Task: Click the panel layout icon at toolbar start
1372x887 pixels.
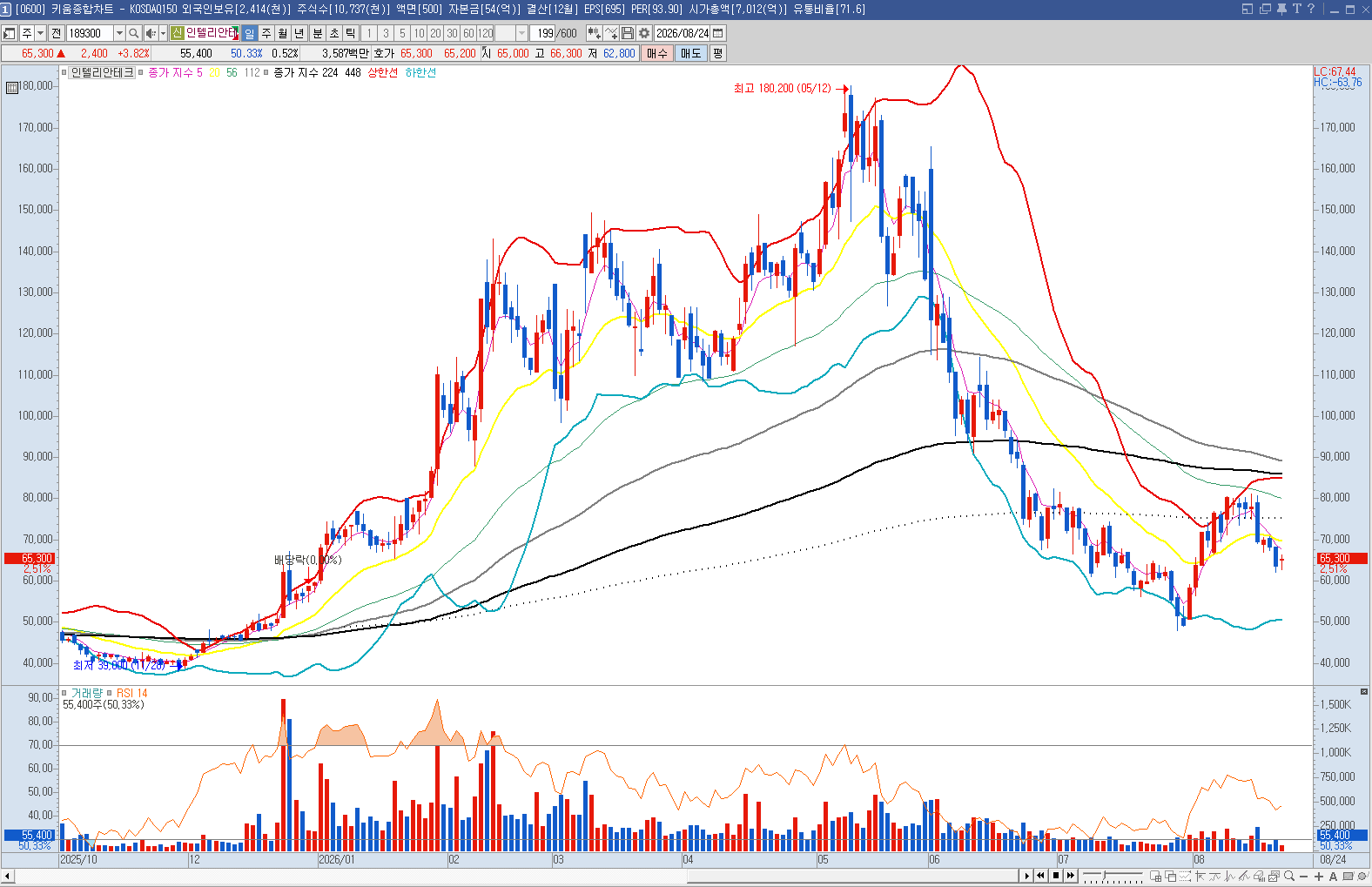Action: click(10, 33)
